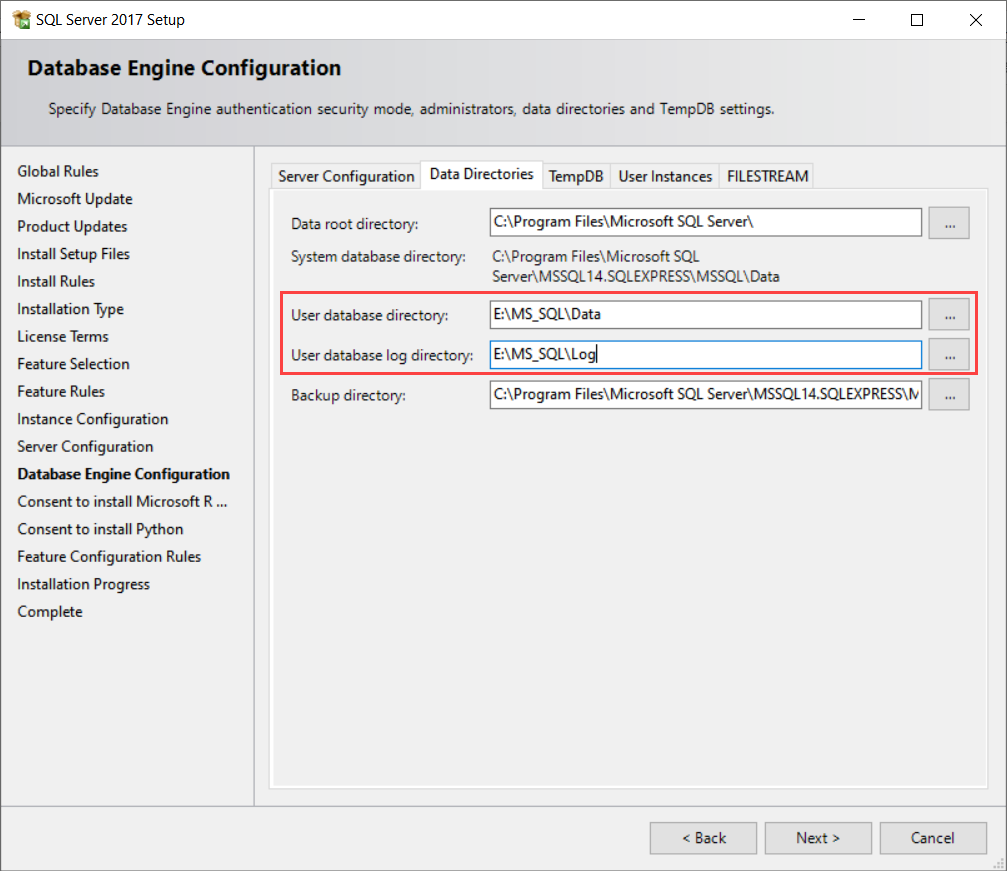This screenshot has width=1007, height=871.
Task: Click the Backup directory text field
Action: pos(705,395)
